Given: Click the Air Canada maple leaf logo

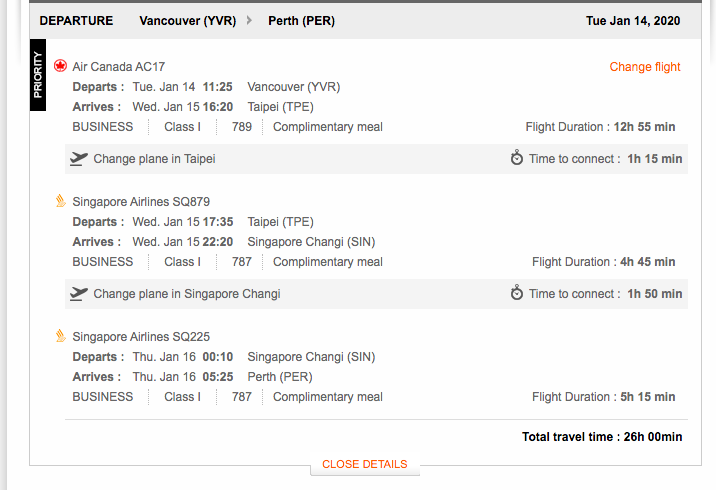Looking at the screenshot, I should 60,66.
